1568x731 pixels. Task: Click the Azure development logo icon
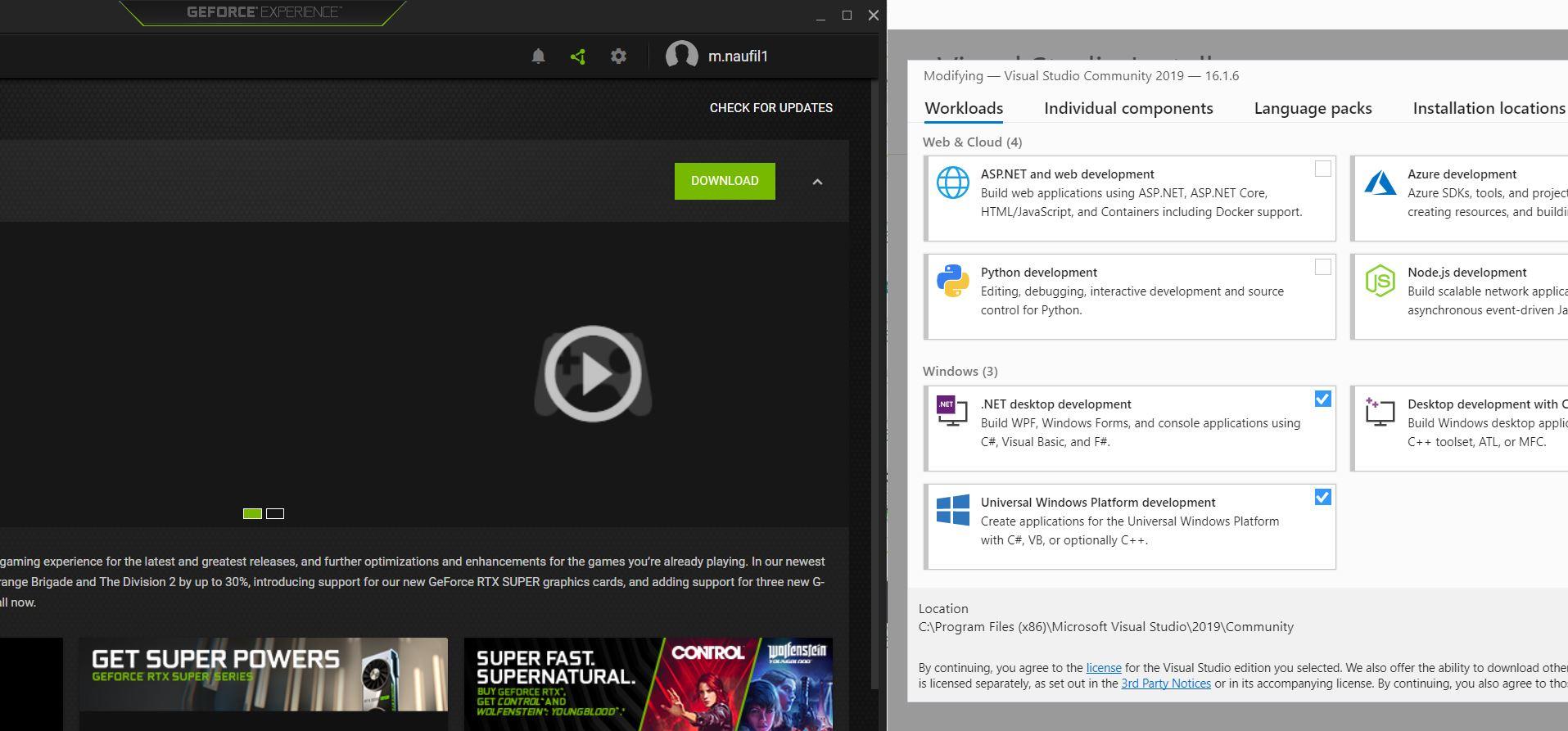(1380, 183)
